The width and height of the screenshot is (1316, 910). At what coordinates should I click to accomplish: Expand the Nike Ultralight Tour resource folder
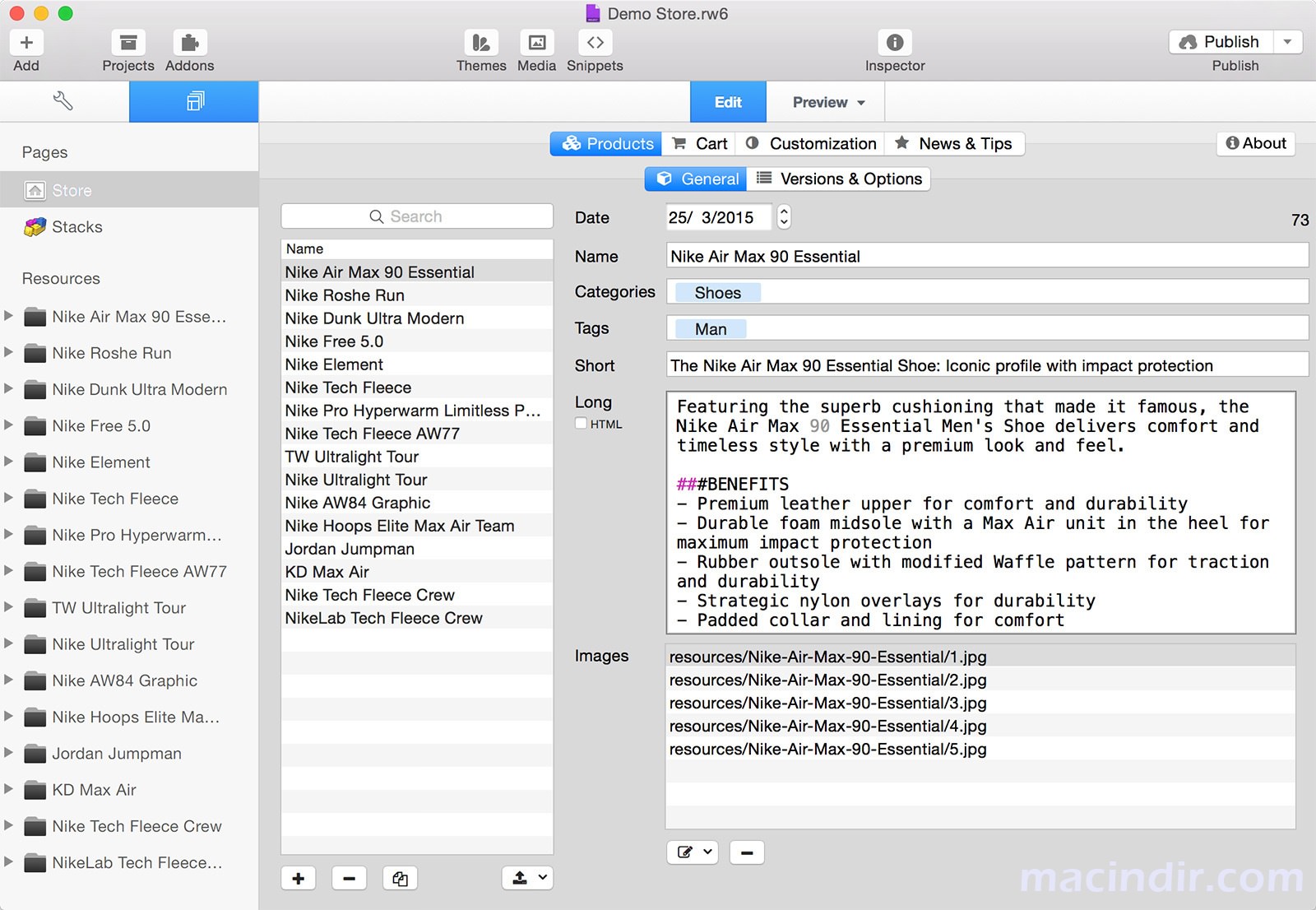coord(9,643)
